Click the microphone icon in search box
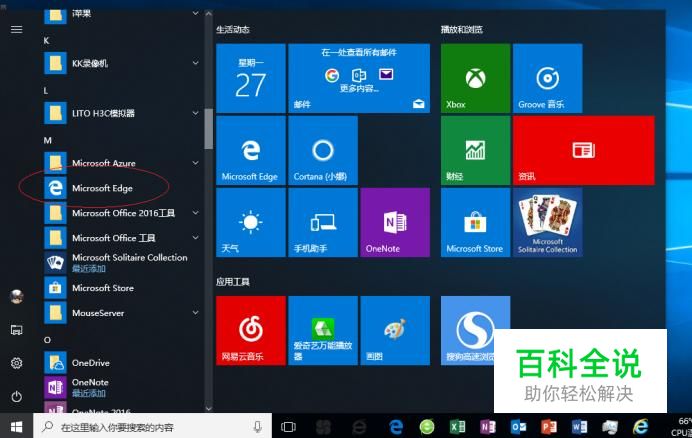Image resolution: width=692 pixels, height=438 pixels. pyautogui.click(x=258, y=427)
